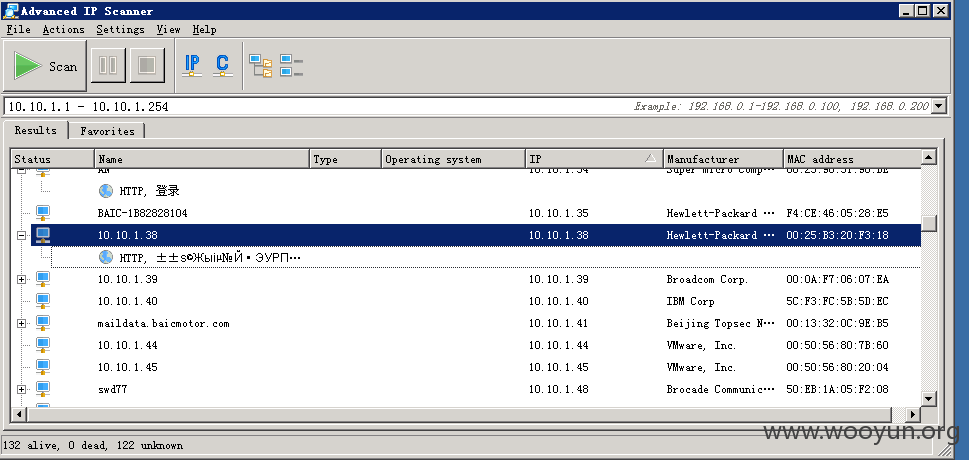This screenshot has height=460, width=969.
Task: Start scanning with the Scan button
Action: point(44,66)
